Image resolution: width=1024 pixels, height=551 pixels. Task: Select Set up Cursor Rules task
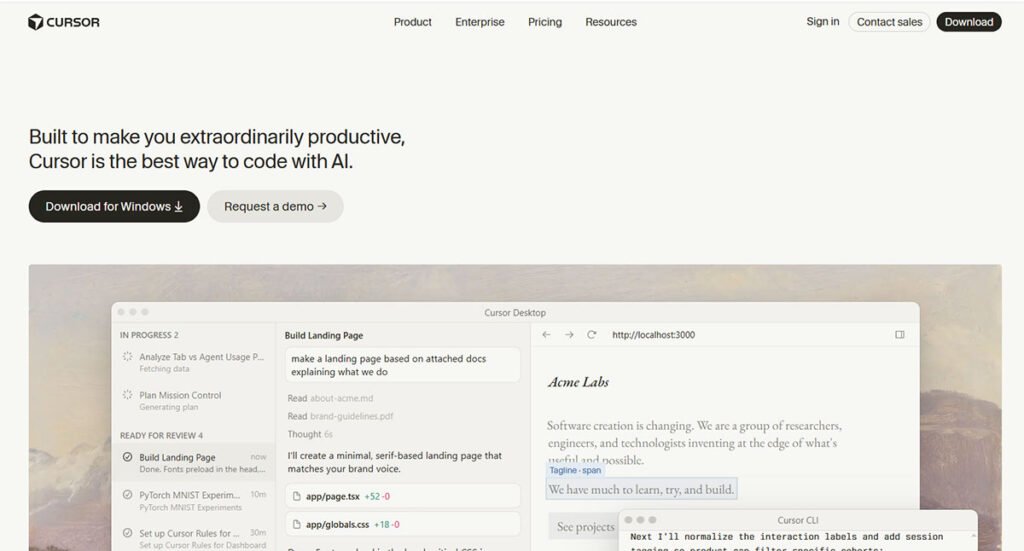pos(193,539)
